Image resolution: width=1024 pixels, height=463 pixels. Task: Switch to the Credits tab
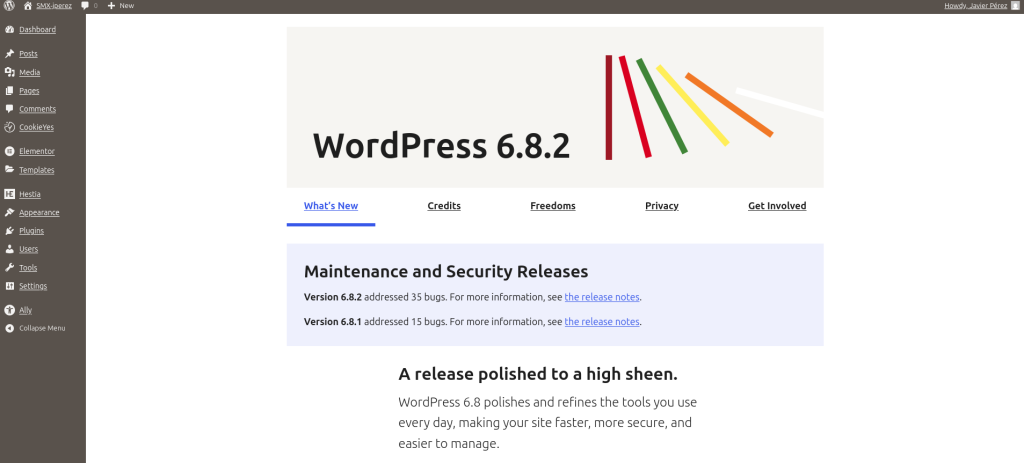[444, 206]
